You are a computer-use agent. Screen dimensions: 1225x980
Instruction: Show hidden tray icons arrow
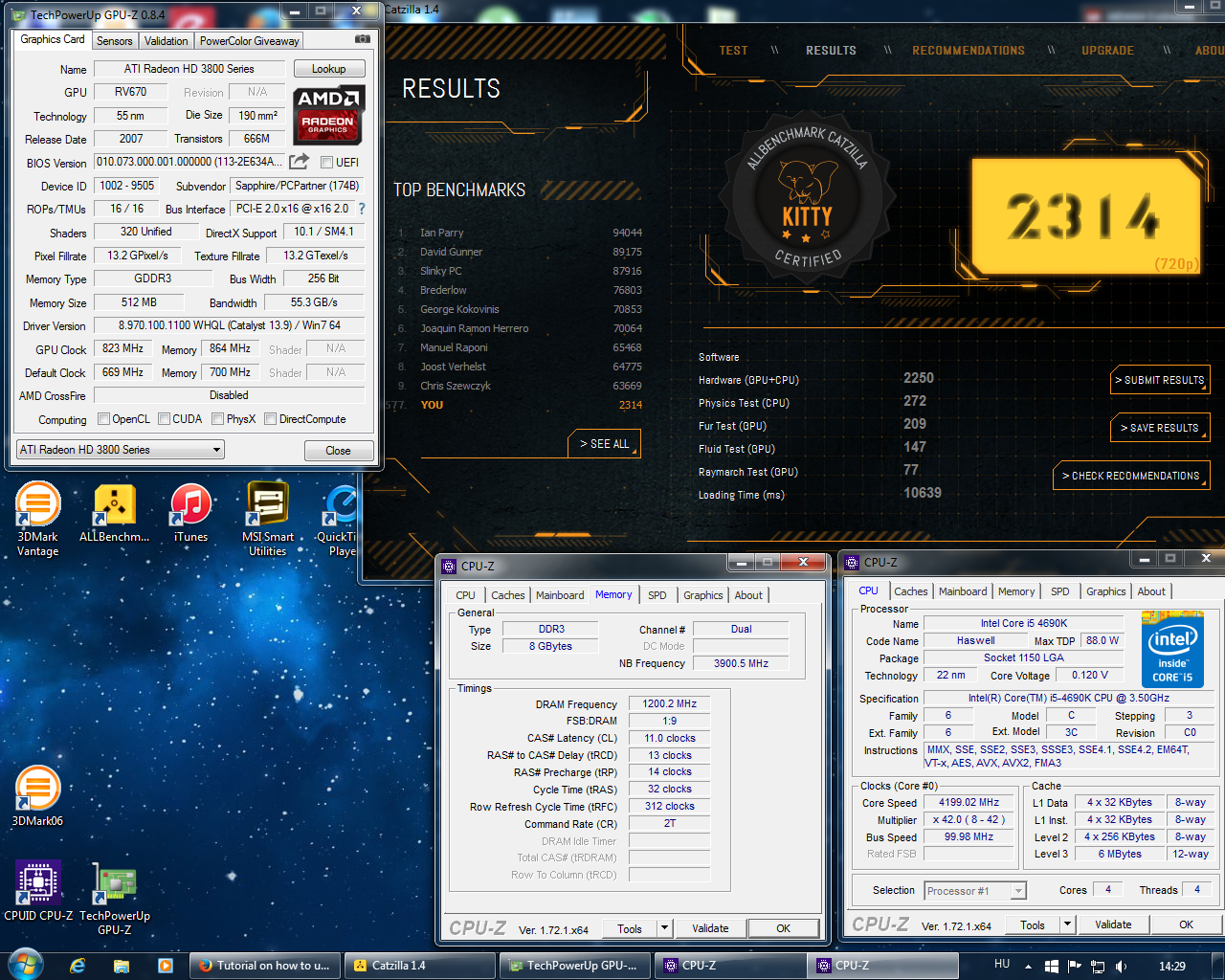pos(1029,967)
